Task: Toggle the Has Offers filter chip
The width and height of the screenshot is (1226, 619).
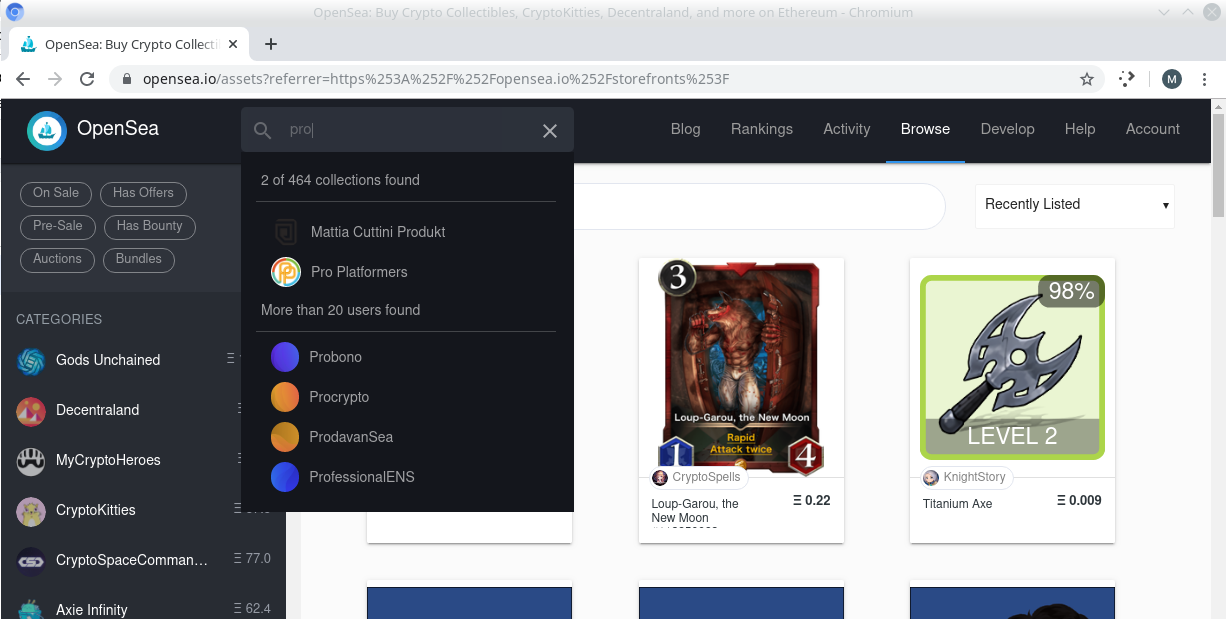Action: click(143, 193)
